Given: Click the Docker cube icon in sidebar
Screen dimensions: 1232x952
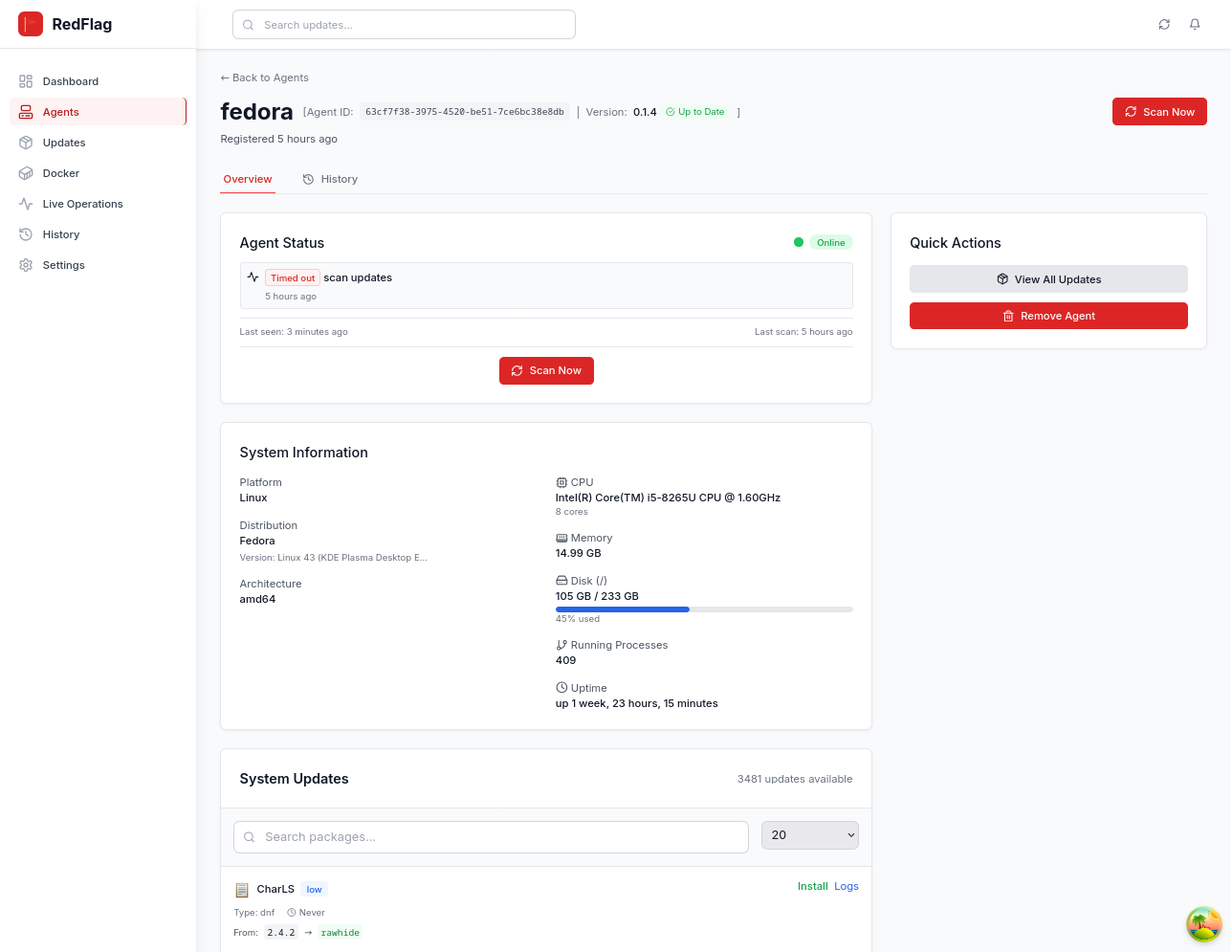Looking at the screenshot, I should [x=26, y=173].
